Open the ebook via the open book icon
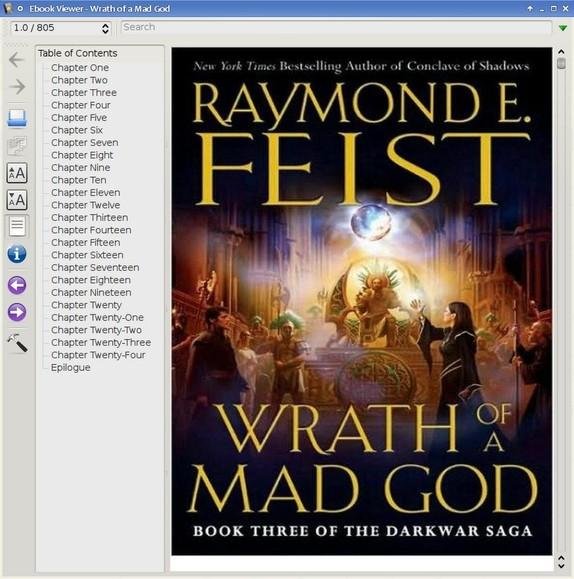Viewport: 574px width, 579px height. coord(17,118)
